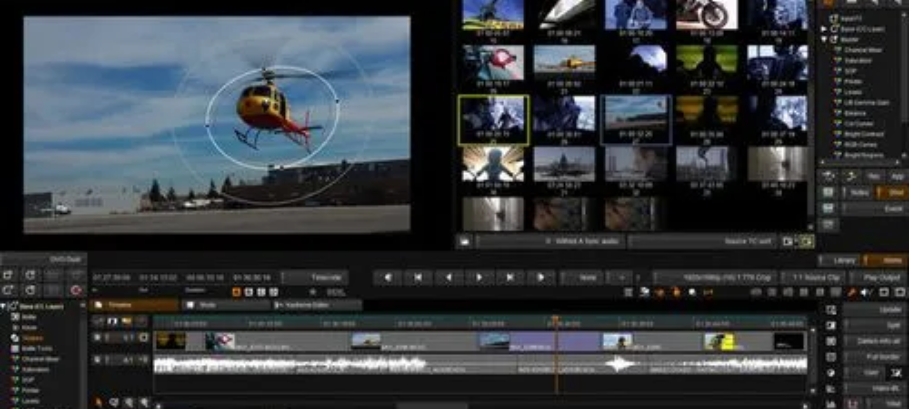The width and height of the screenshot is (919, 409).
Task: Click the Play Output button
Action: click(x=878, y=277)
